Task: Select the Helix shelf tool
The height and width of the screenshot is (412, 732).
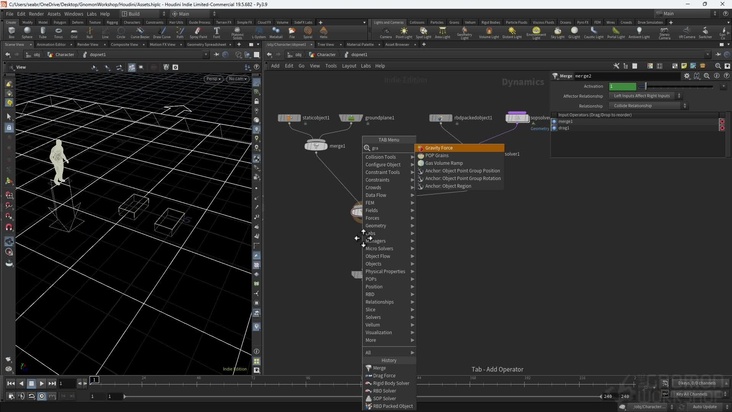Action: pos(324,32)
